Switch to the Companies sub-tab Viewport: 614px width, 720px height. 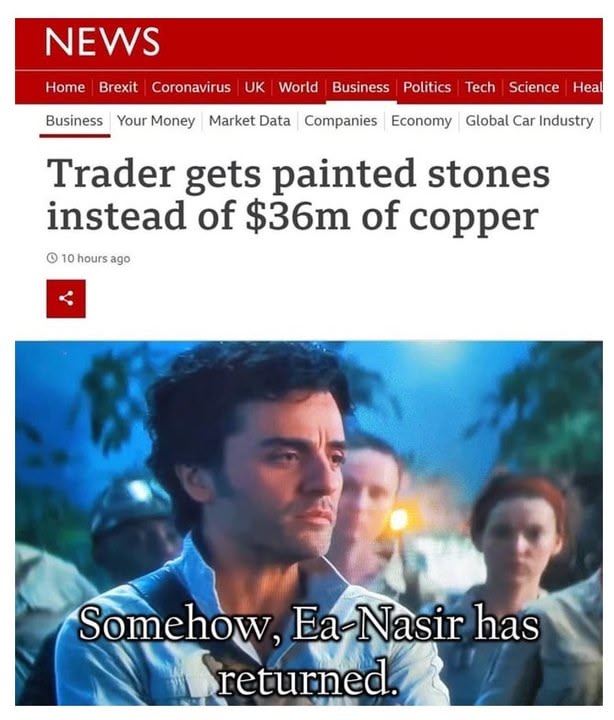pyautogui.click(x=341, y=121)
